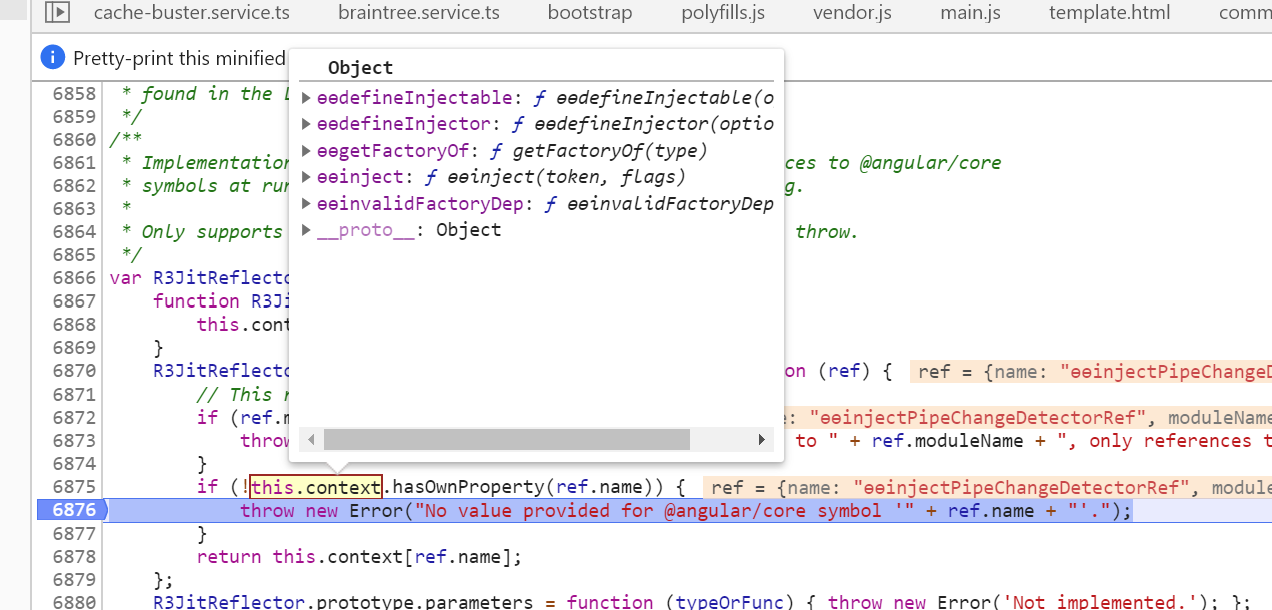Click 'function R3Ji' text on line 6867
The width and height of the screenshot is (1272, 610).
pos(220,301)
